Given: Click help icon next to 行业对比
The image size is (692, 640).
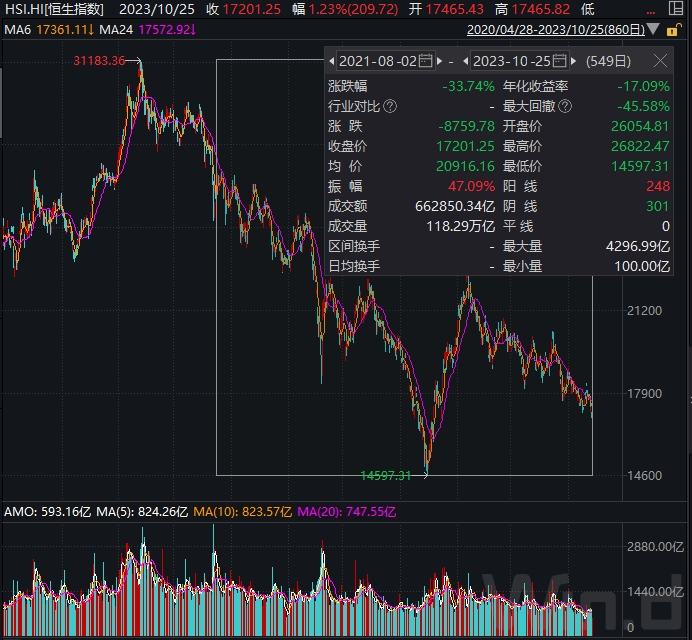Looking at the screenshot, I should (x=390, y=106).
